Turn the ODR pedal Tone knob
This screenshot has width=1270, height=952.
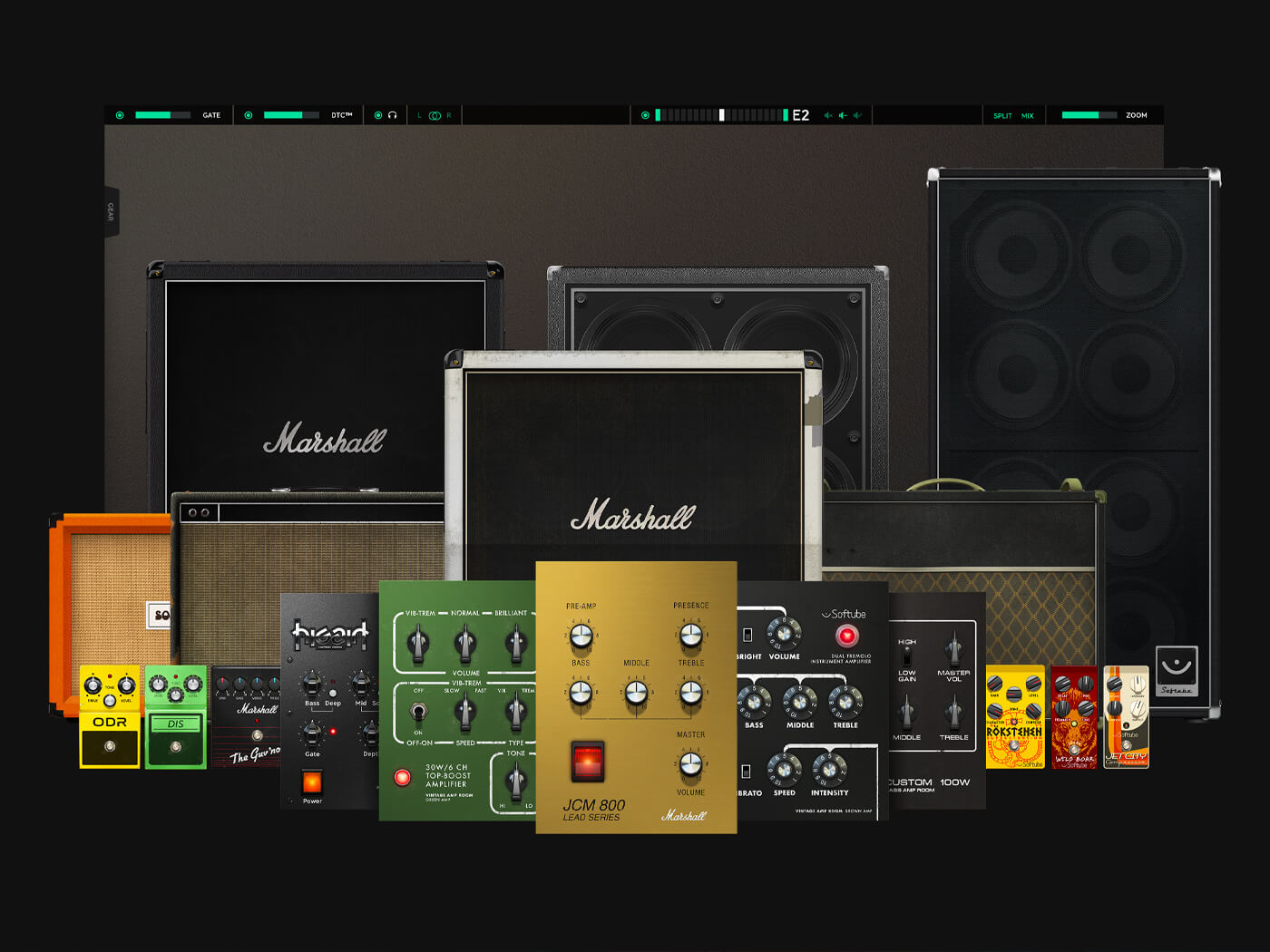[x=110, y=699]
